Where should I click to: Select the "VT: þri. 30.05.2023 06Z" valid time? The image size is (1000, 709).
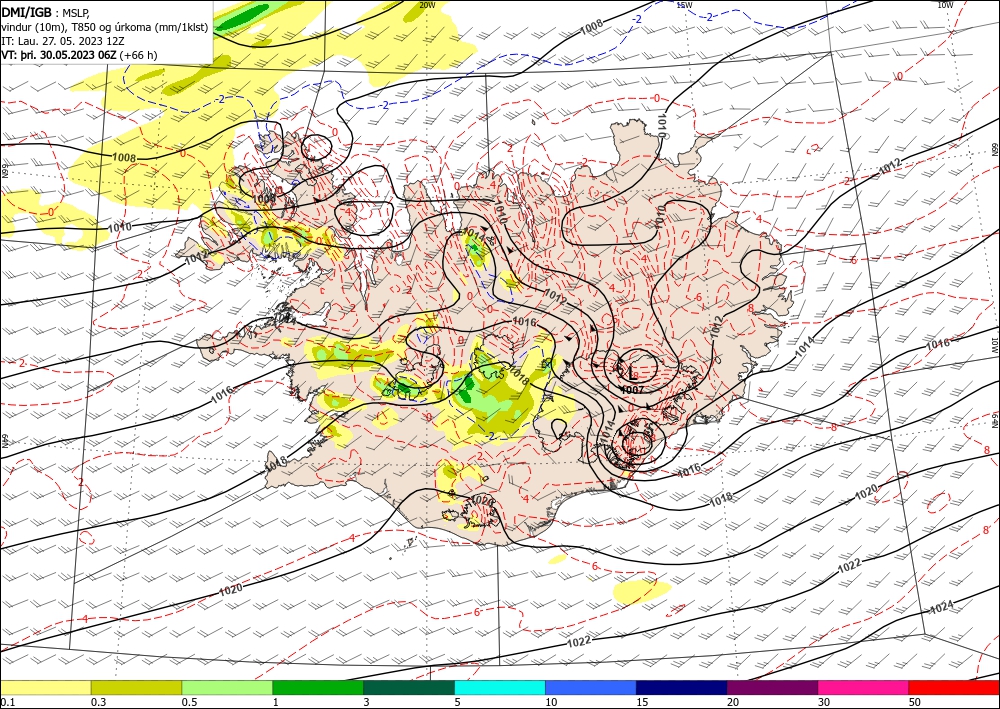[58, 55]
